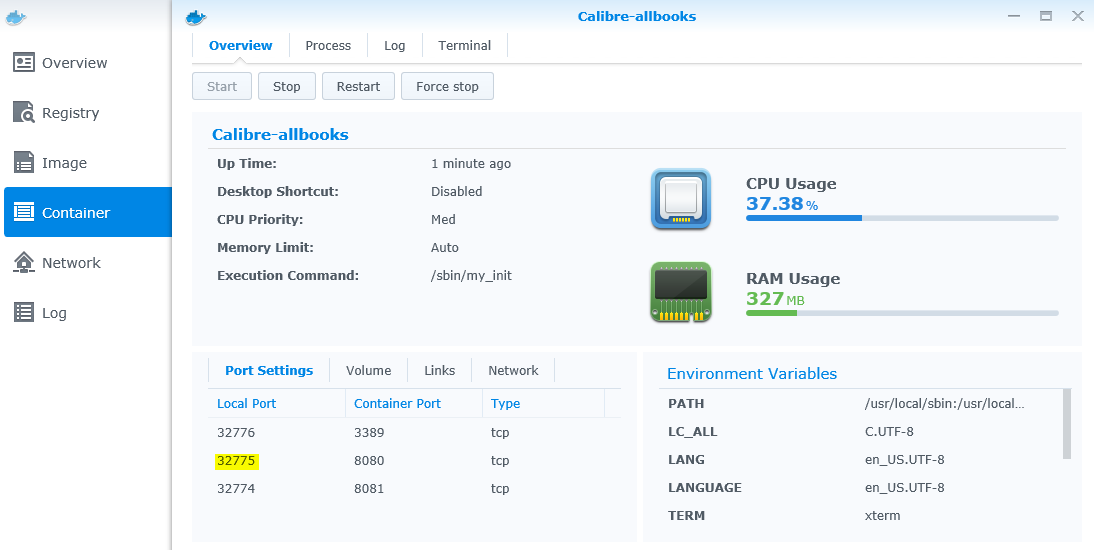Screen dimensions: 1094x550
Task: Click the Overview sidebar icon
Action: [x=24, y=62]
